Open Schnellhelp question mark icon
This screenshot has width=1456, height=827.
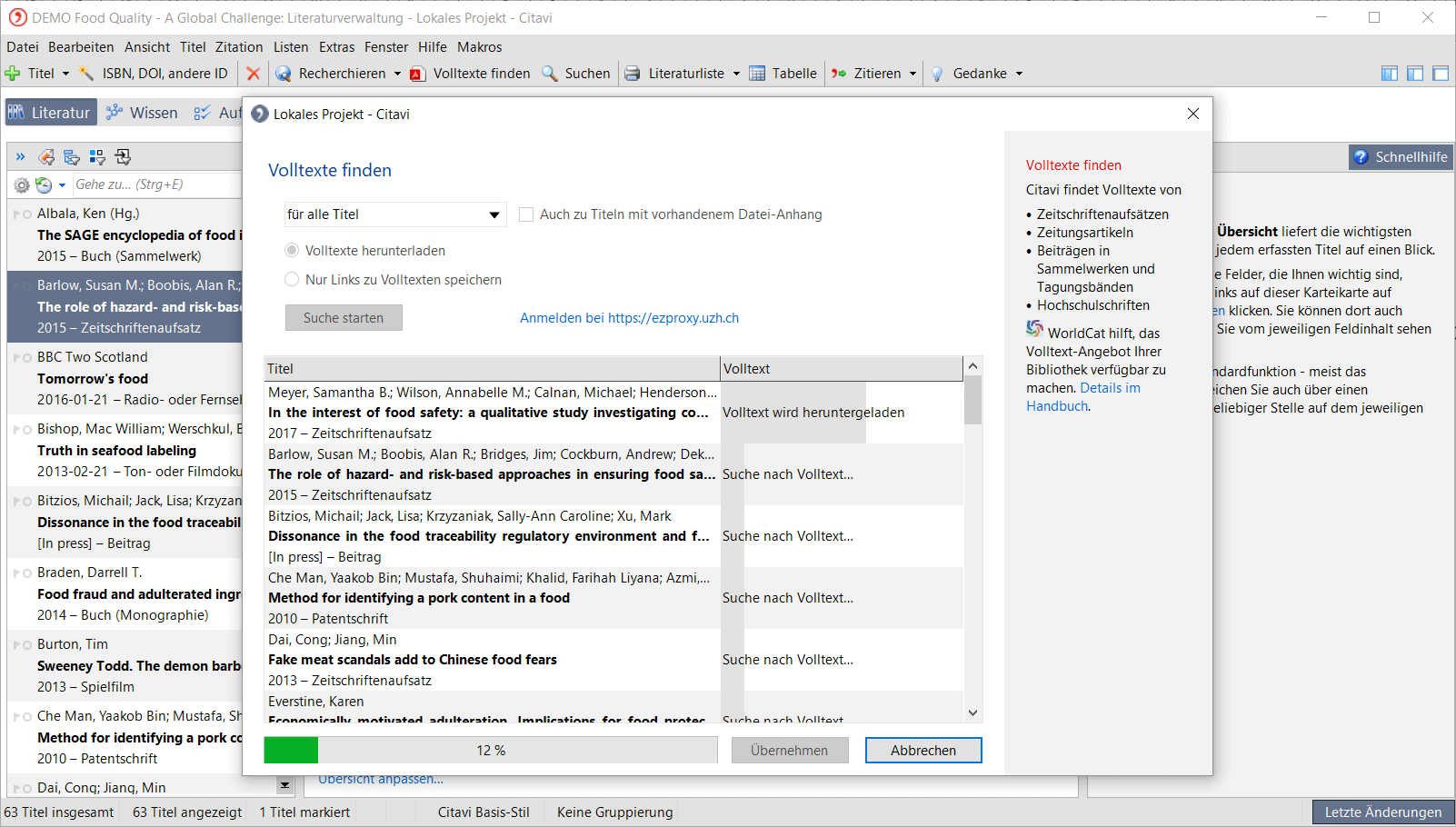point(1361,157)
